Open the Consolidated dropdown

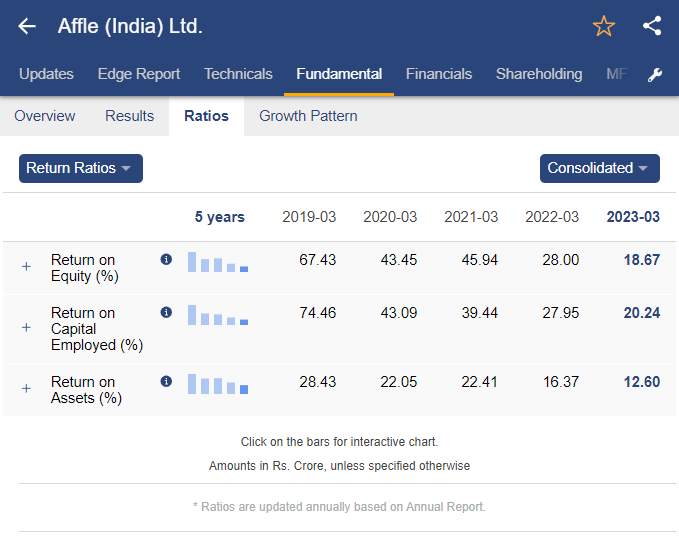coord(599,168)
